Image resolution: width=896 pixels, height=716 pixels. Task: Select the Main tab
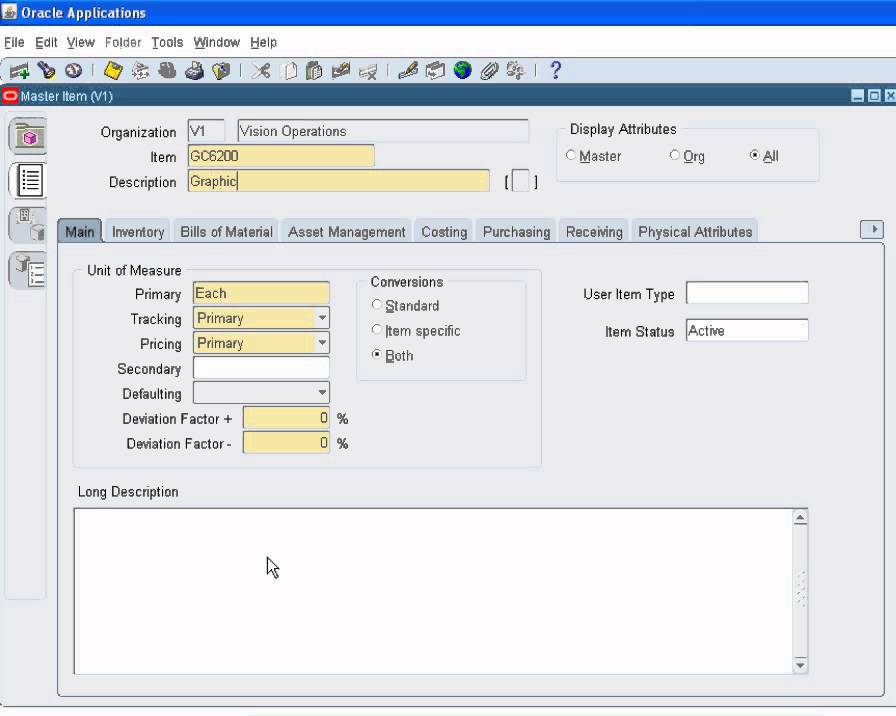click(79, 231)
